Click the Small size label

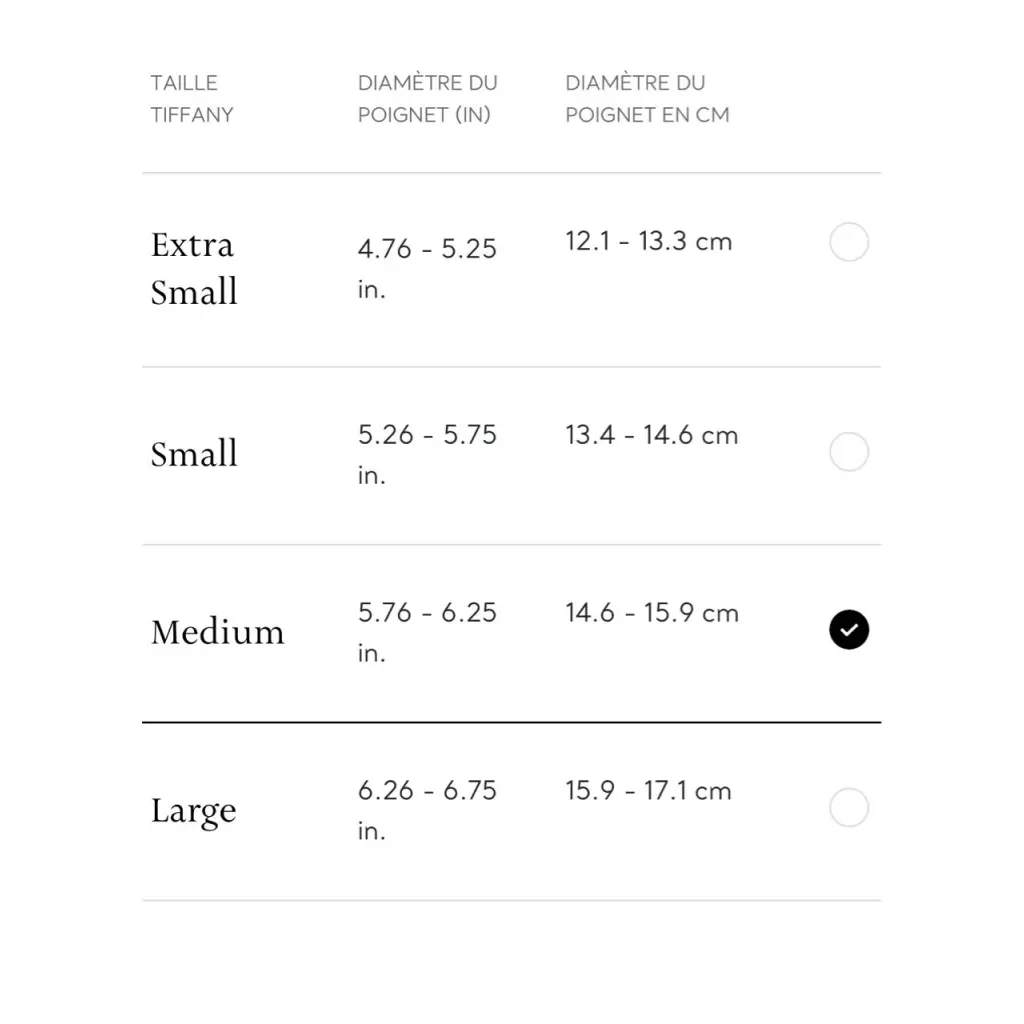tap(194, 454)
